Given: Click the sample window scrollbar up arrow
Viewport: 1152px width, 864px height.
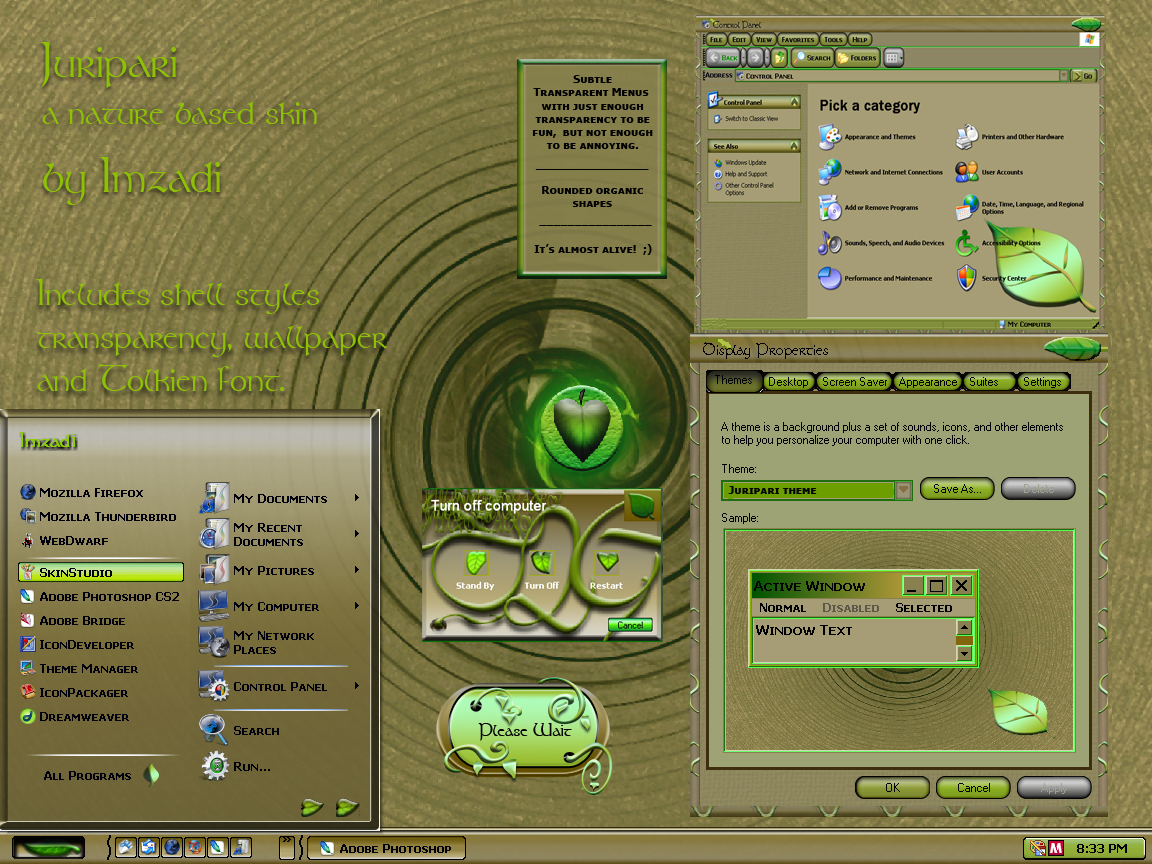Looking at the screenshot, I should tap(964, 627).
